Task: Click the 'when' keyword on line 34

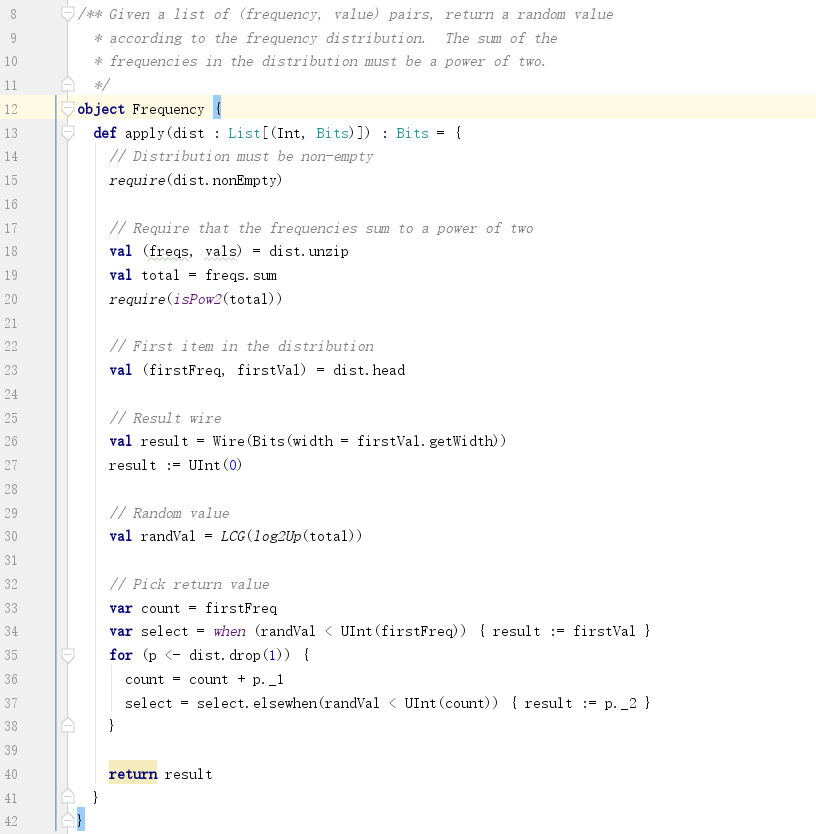Action: (x=229, y=631)
